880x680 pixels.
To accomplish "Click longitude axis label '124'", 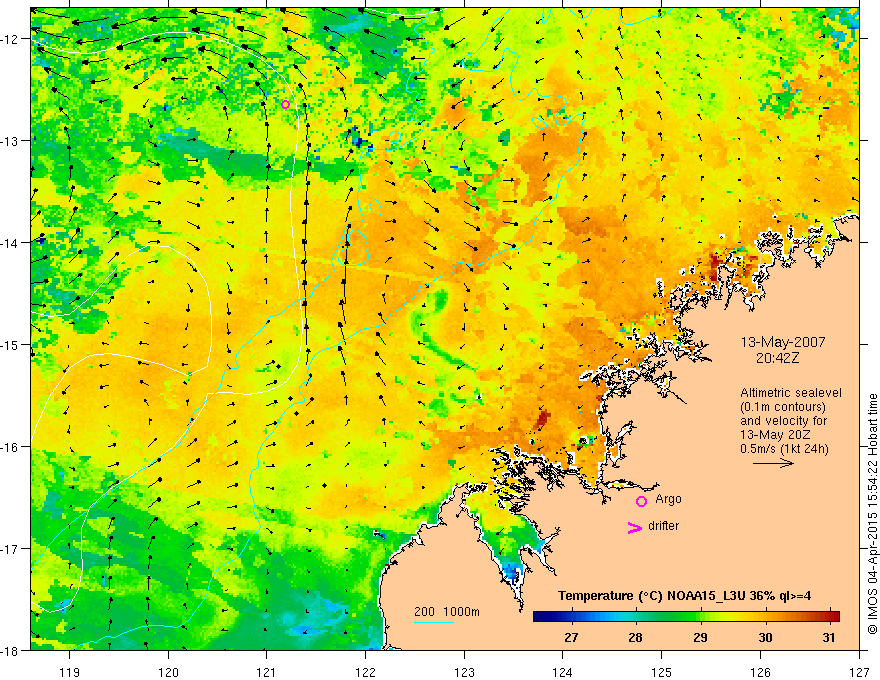I will [x=563, y=672].
